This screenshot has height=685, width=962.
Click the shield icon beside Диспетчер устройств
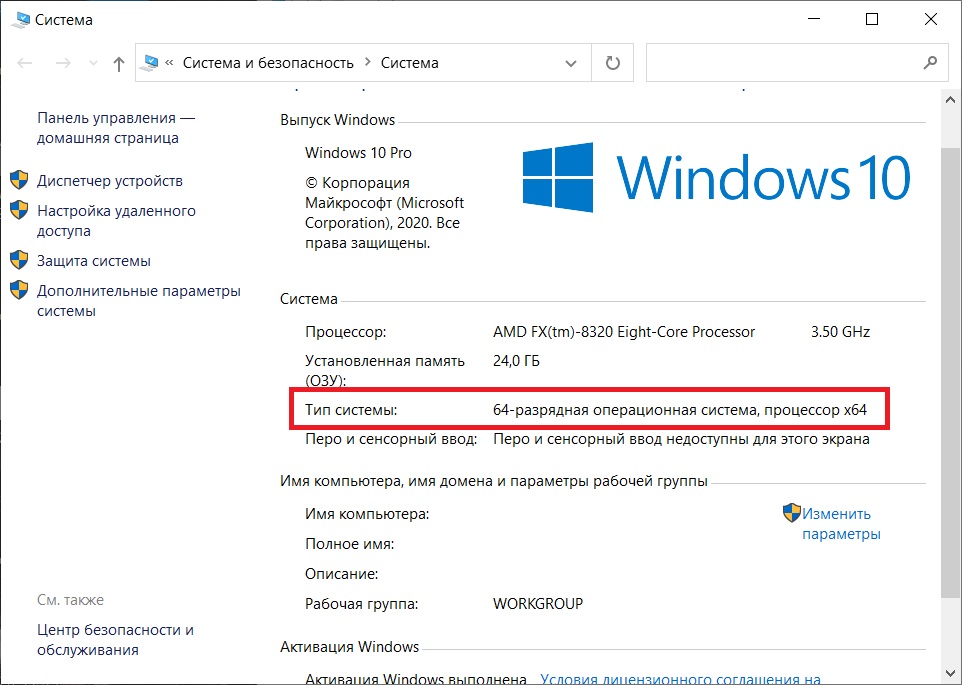(x=19, y=180)
